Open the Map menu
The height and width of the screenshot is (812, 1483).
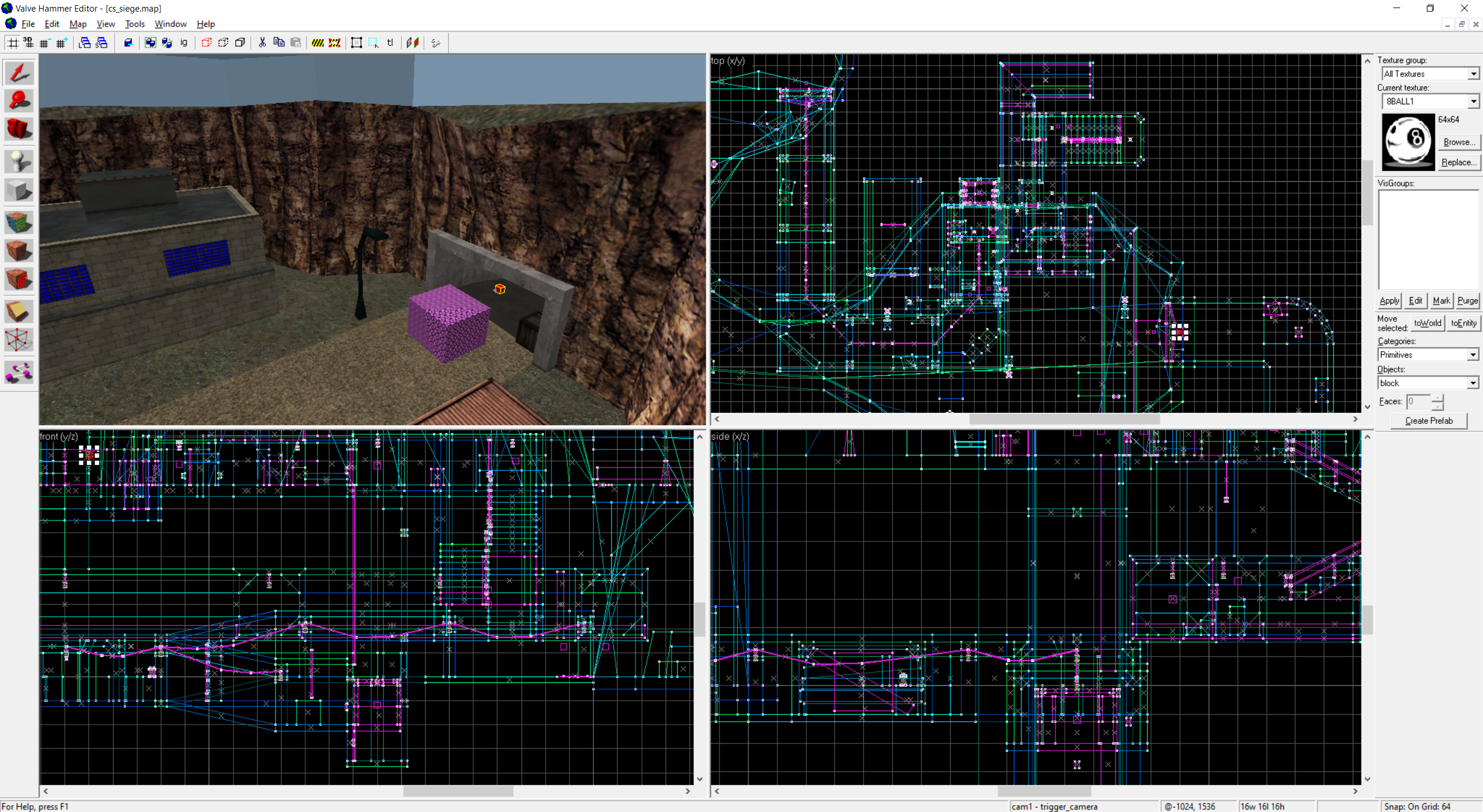pyautogui.click(x=78, y=24)
